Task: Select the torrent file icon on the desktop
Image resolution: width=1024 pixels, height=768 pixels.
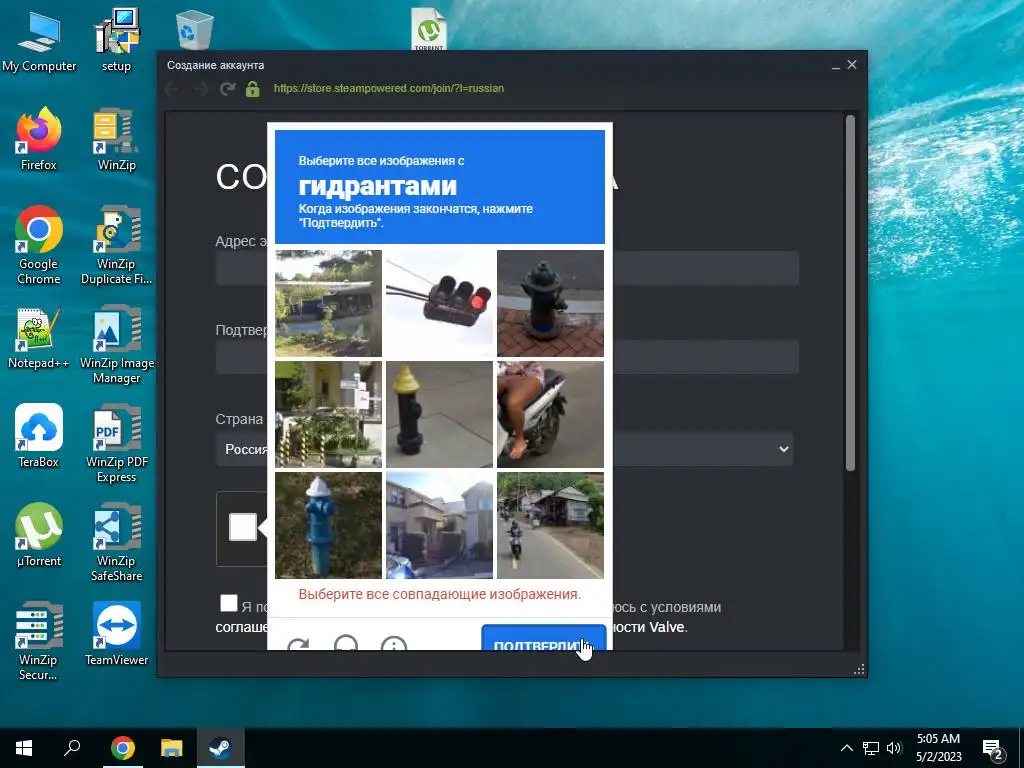Action: (428, 29)
